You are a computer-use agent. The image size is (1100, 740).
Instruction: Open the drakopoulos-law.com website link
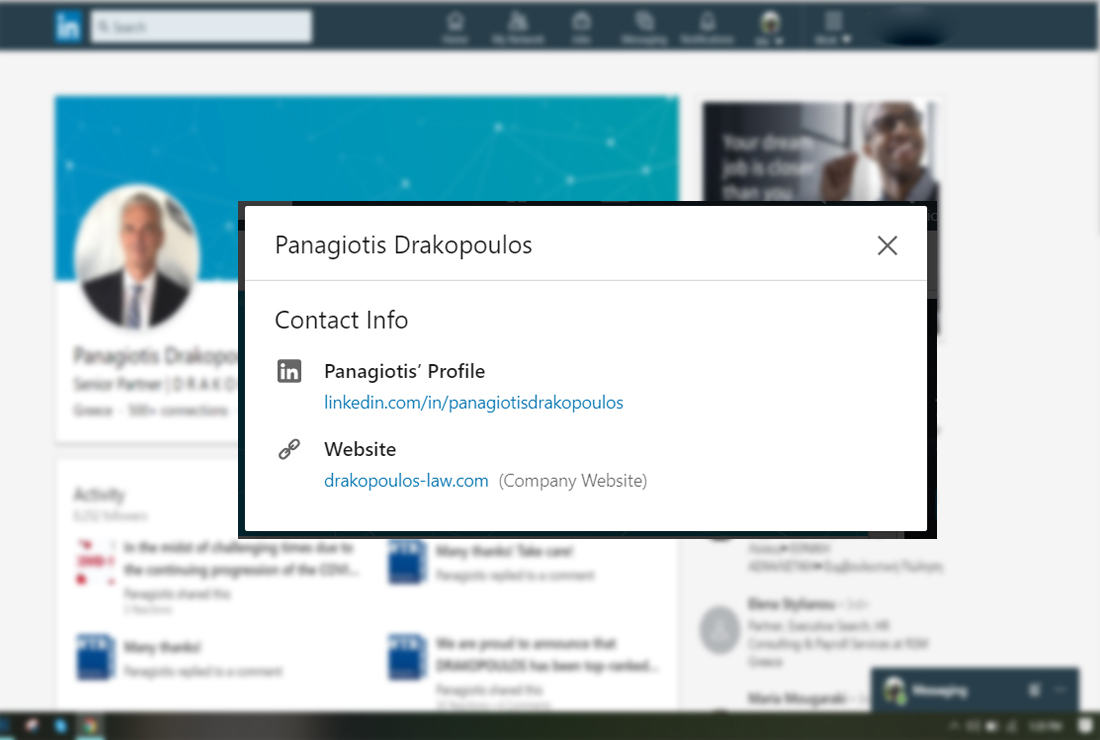(406, 480)
